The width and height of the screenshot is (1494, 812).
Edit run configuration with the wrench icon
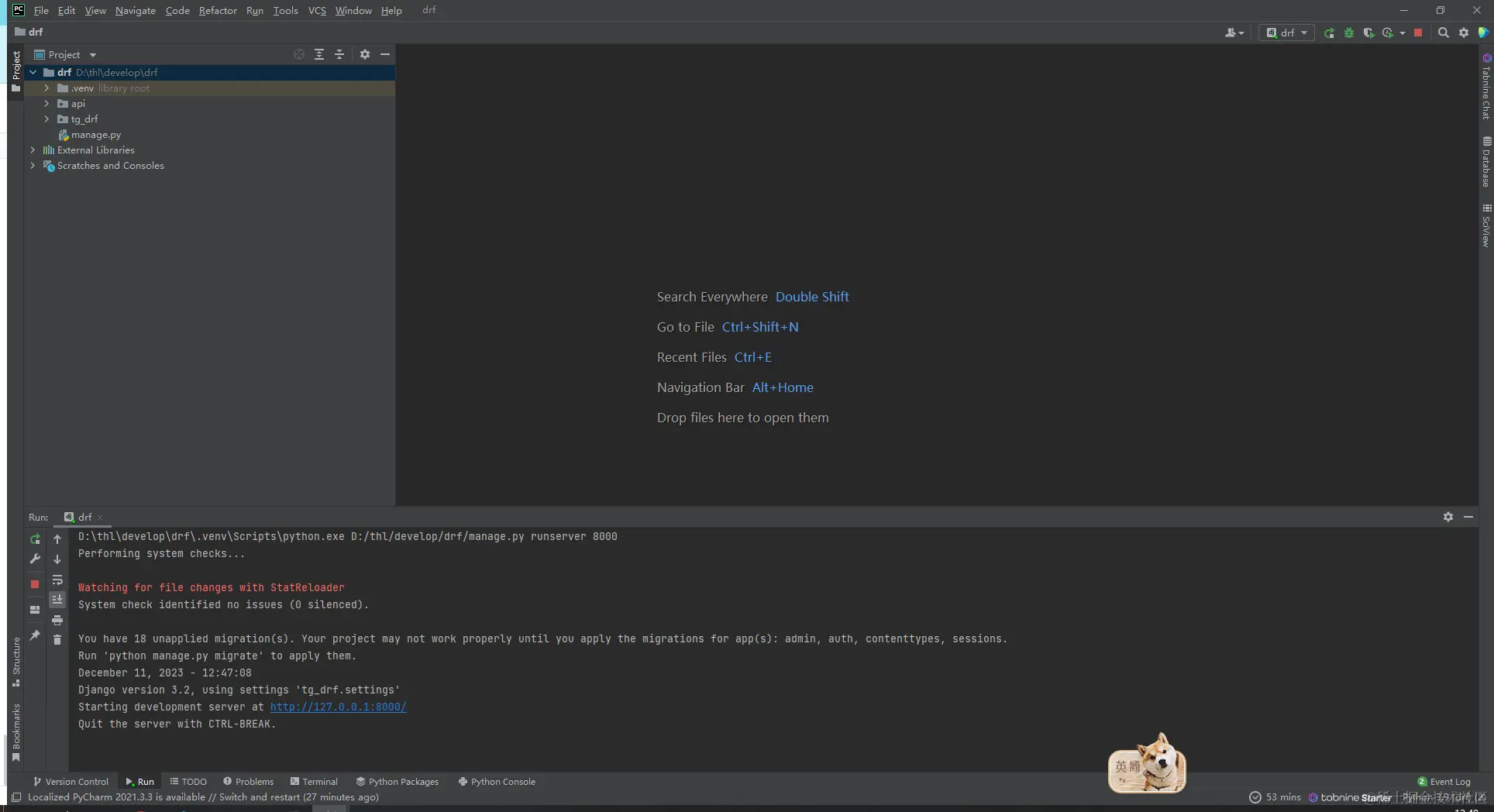click(x=35, y=559)
